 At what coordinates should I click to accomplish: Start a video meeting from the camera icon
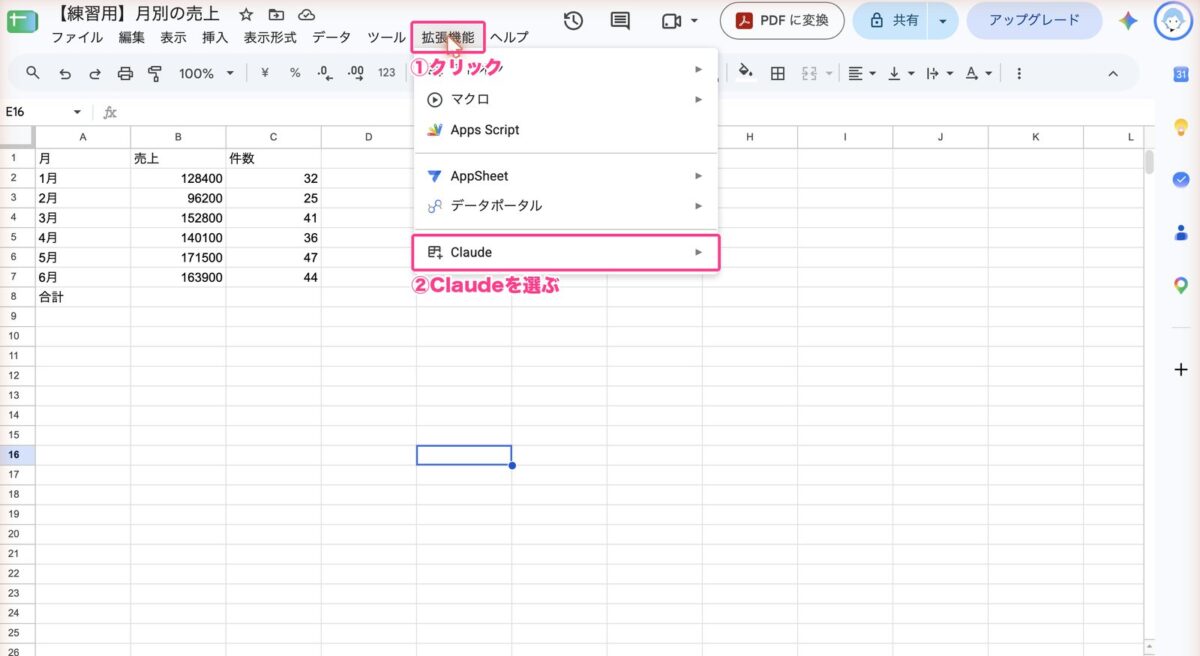[x=671, y=21]
